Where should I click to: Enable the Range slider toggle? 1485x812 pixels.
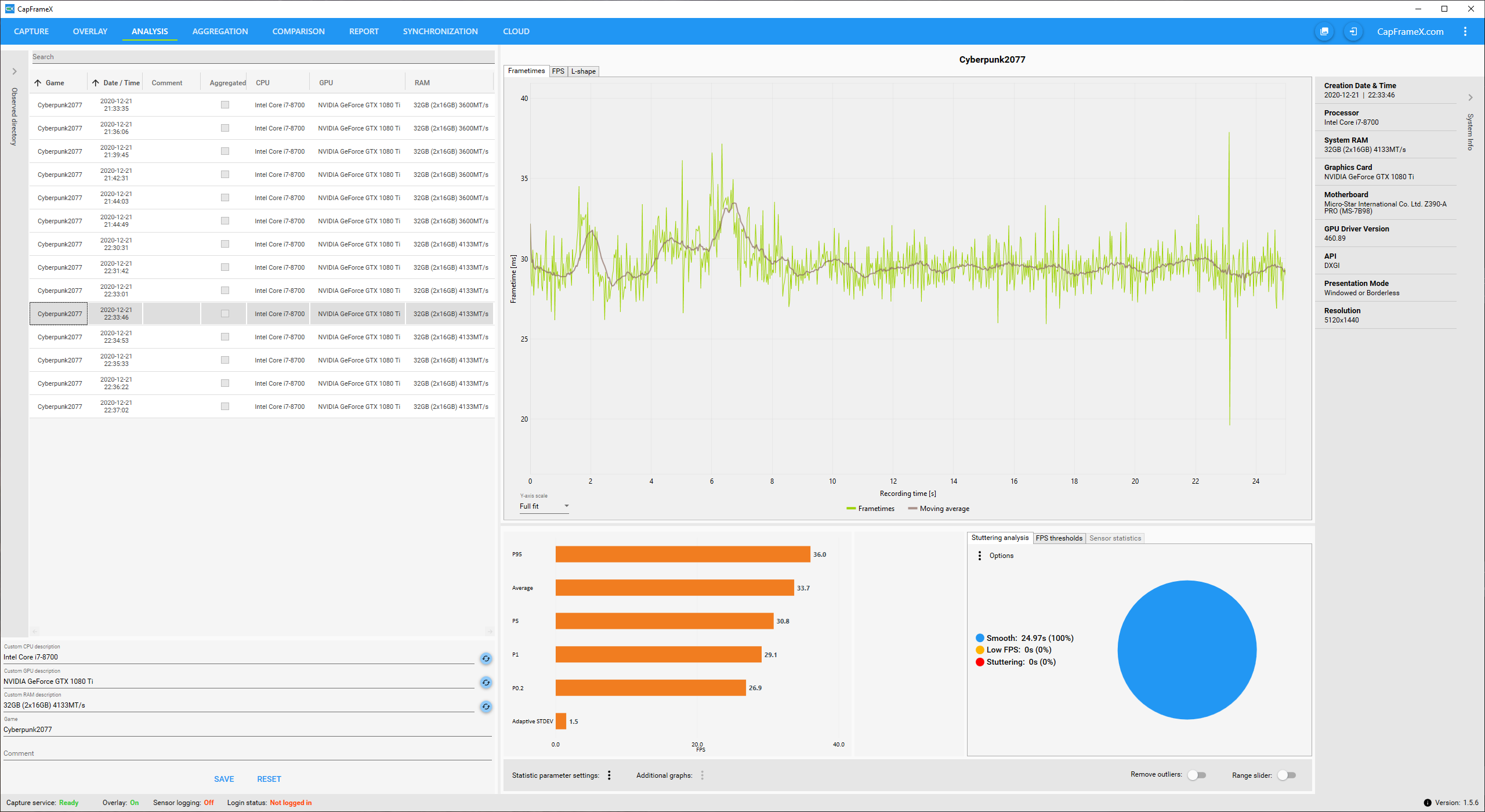point(1287,775)
